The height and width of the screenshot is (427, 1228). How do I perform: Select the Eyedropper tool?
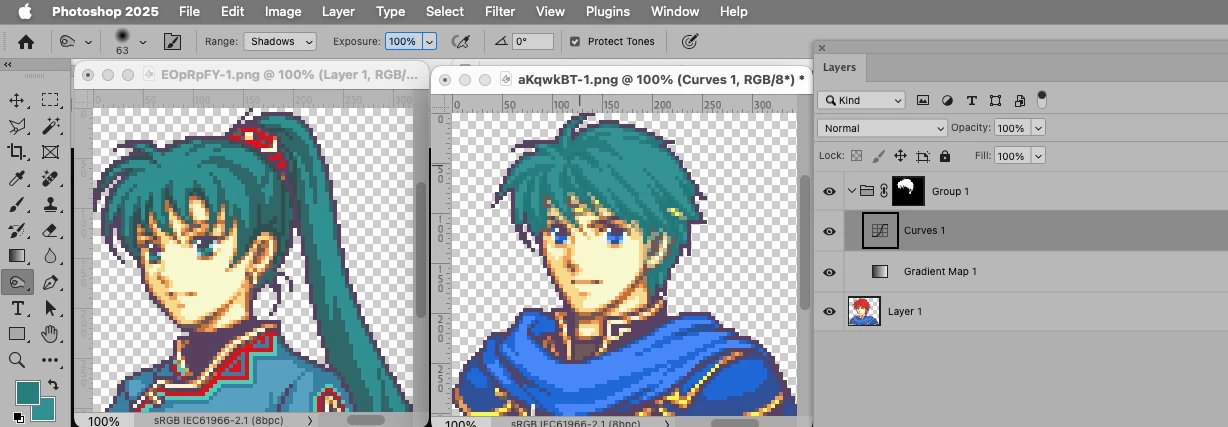pos(17,178)
